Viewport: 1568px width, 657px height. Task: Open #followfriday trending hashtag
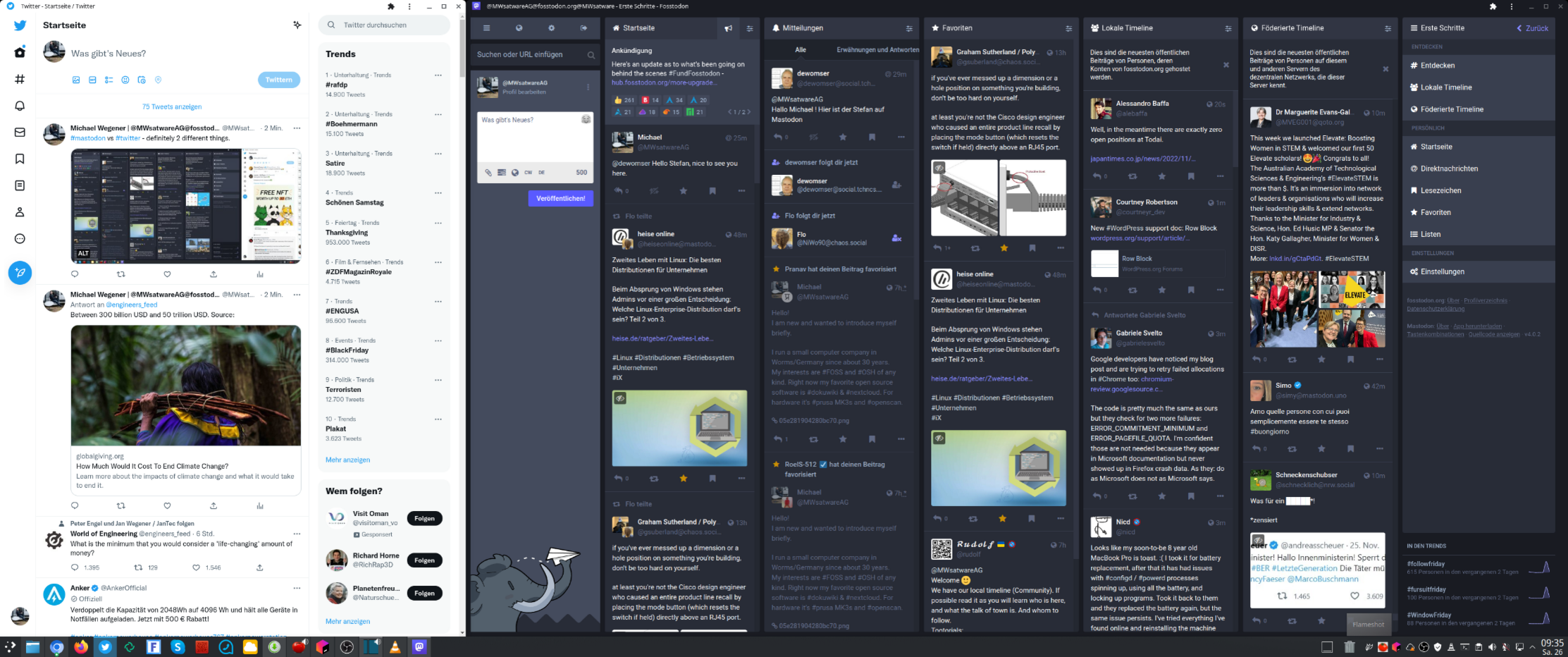(1426, 564)
